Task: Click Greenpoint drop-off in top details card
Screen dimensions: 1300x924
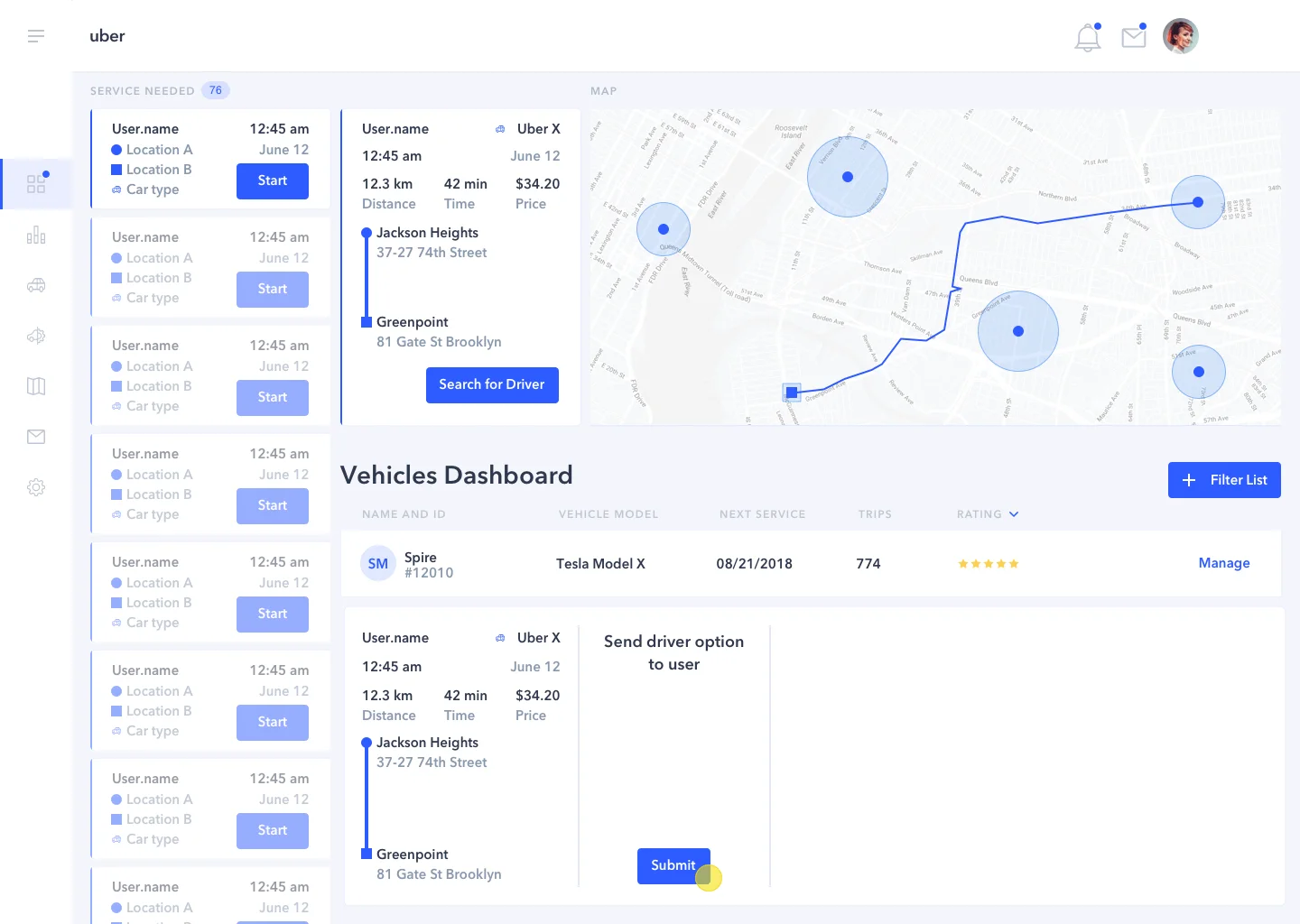Action: click(x=413, y=322)
